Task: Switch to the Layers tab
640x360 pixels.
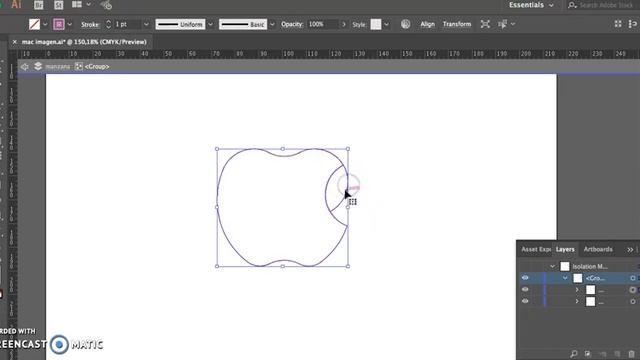Action: 565,249
